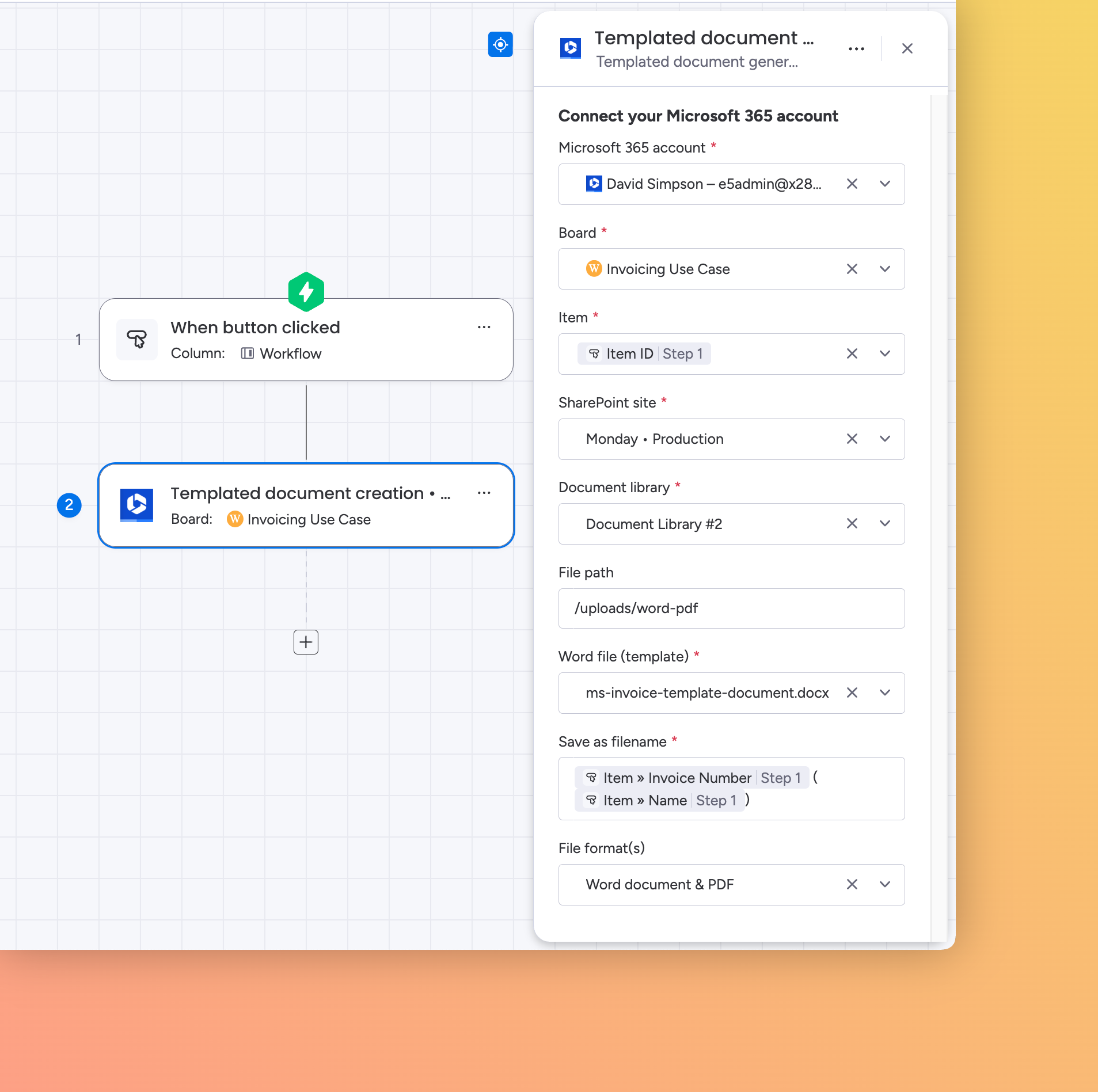The height and width of the screenshot is (1092, 1098).
Task: Expand the File format(s) dropdown
Action: [x=885, y=884]
